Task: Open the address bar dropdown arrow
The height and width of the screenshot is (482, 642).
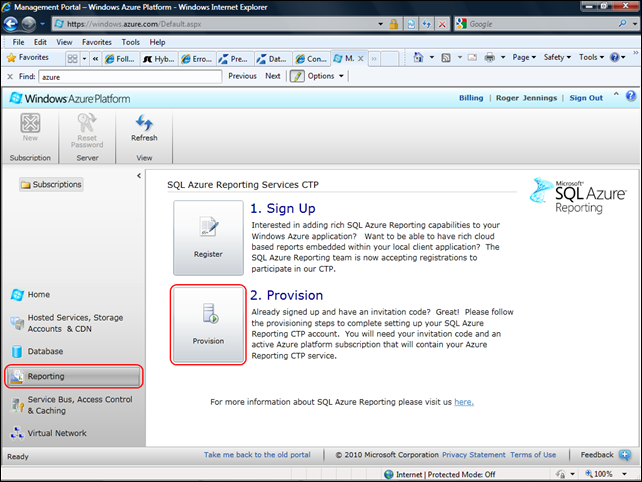Action: pyautogui.click(x=380, y=24)
